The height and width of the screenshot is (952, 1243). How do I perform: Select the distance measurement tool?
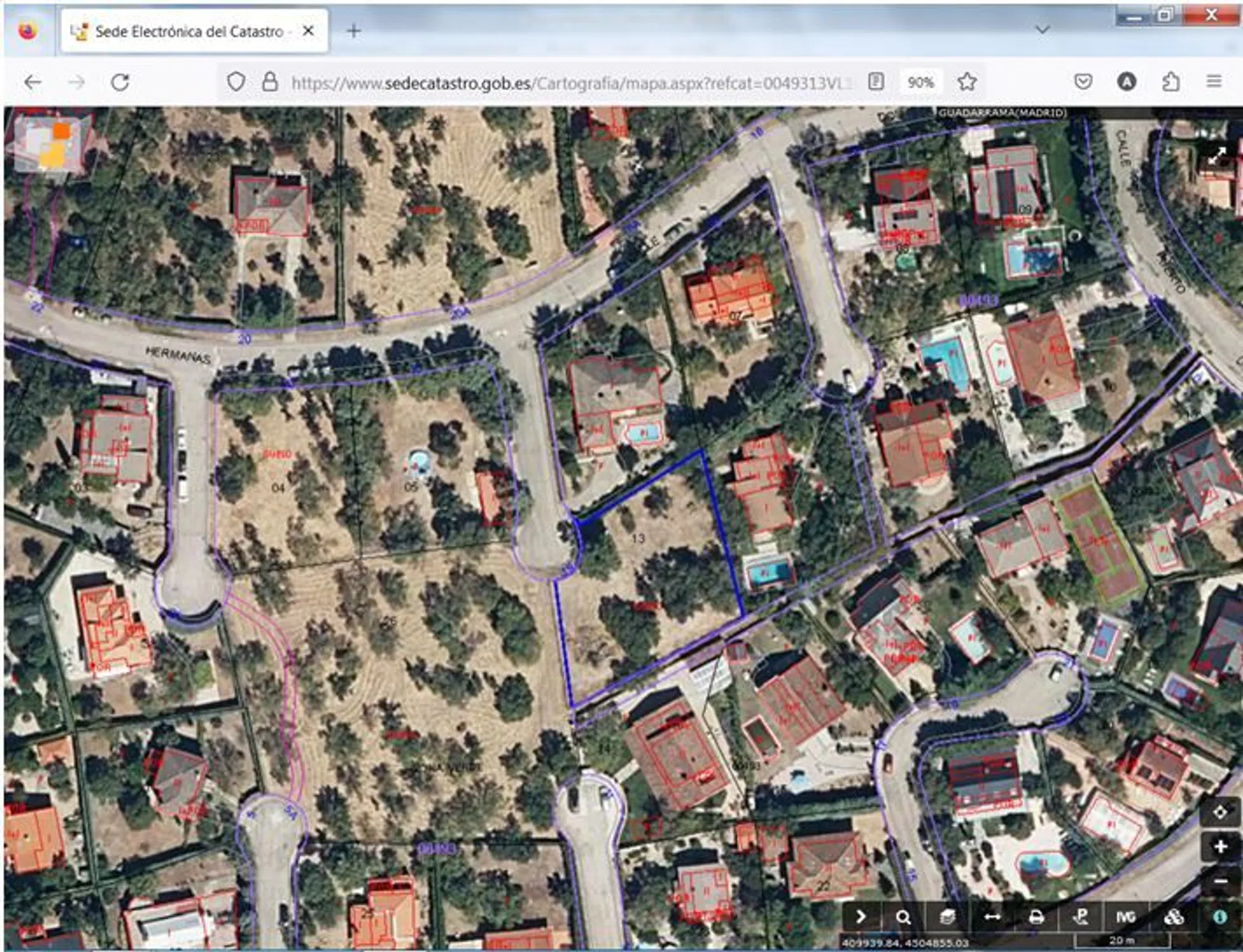[x=992, y=917]
